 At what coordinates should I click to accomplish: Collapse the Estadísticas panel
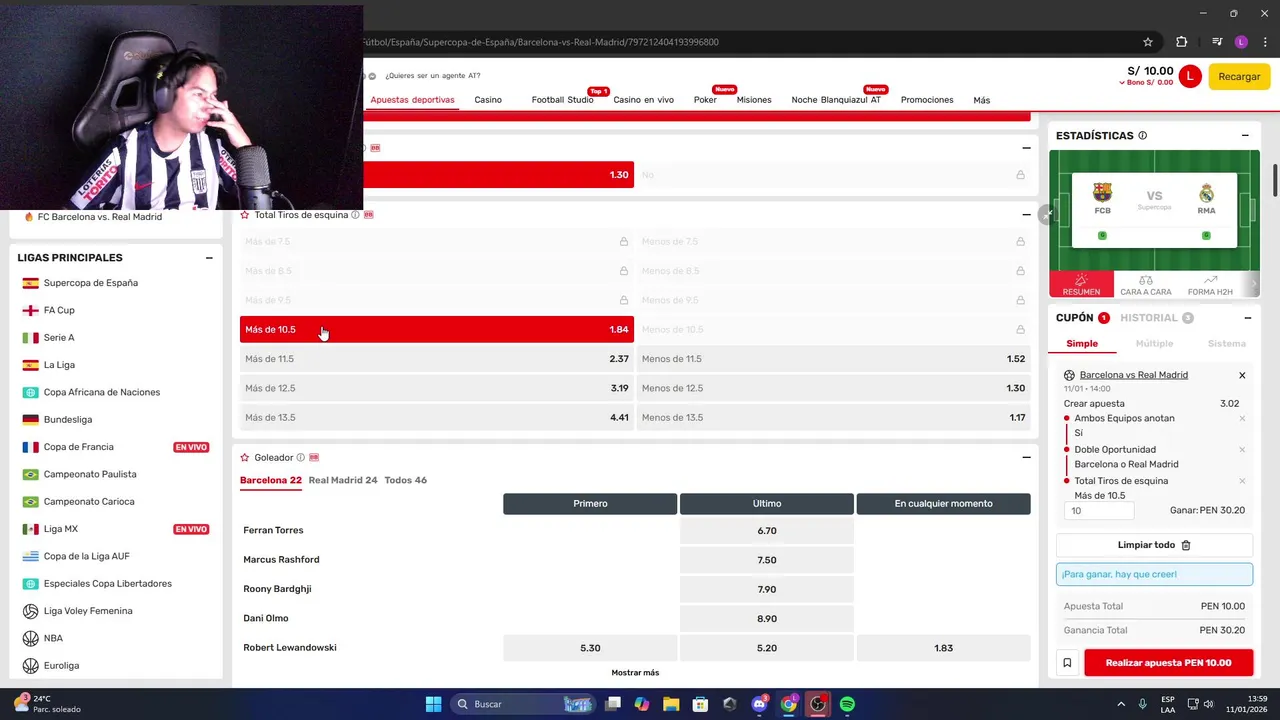coord(1245,135)
